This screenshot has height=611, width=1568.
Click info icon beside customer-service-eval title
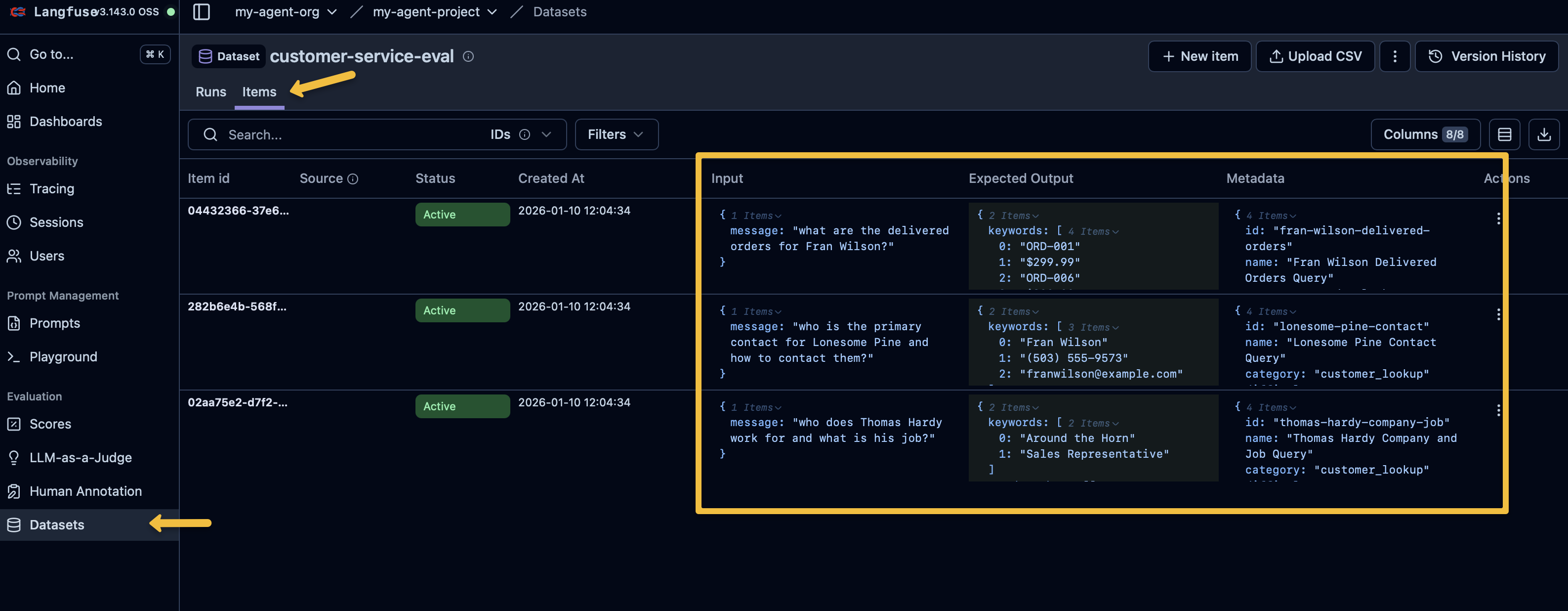click(x=468, y=56)
